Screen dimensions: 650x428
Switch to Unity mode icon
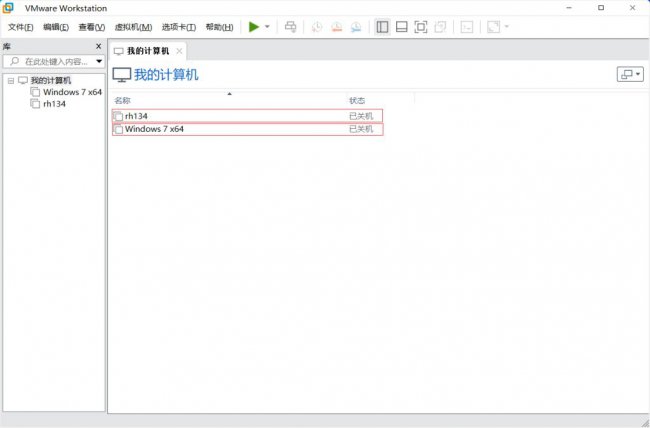tap(440, 27)
